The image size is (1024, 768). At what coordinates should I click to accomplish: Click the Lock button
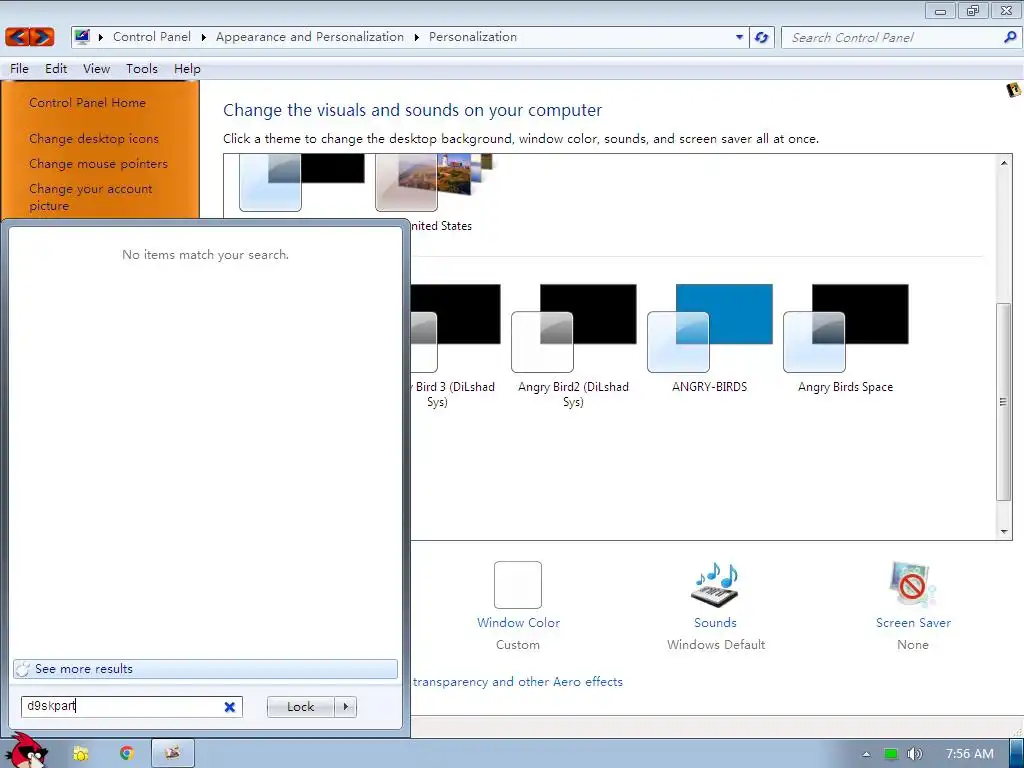point(300,707)
